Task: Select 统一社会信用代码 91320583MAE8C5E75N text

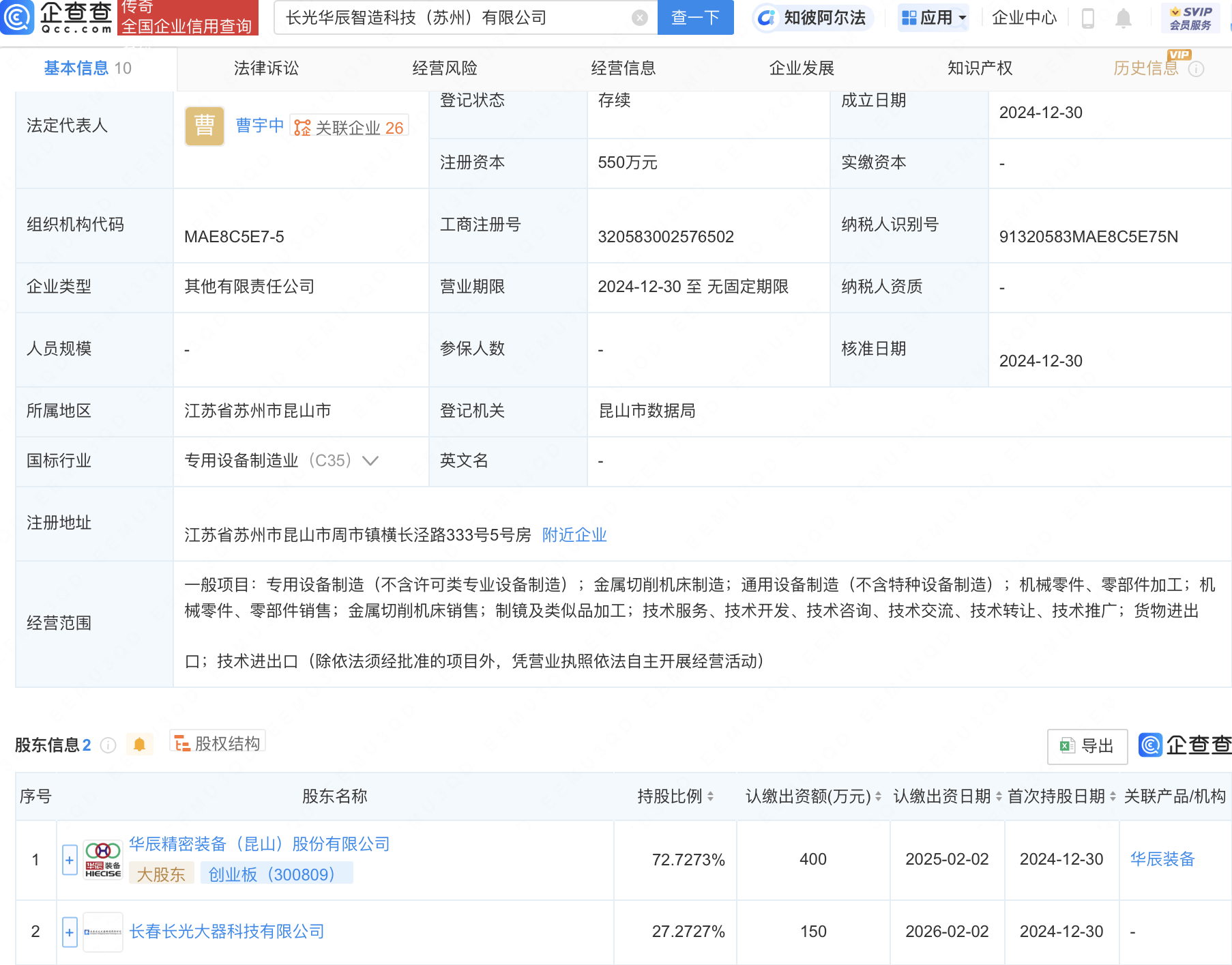Action: point(1089,237)
